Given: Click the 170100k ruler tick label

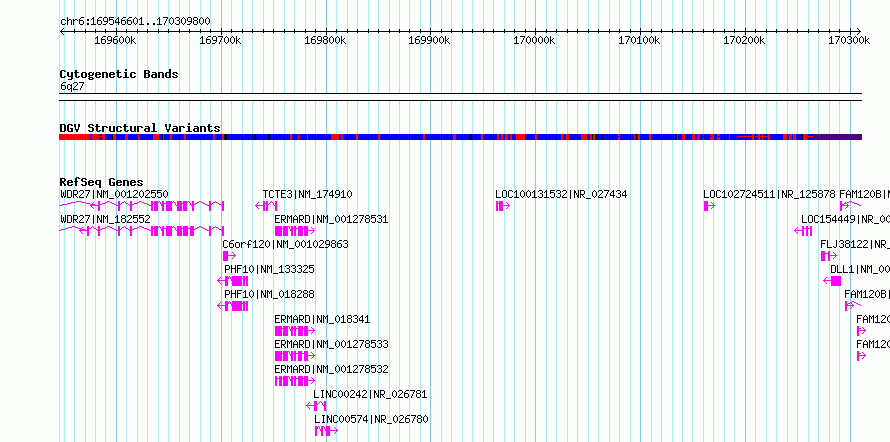Looking at the screenshot, I should point(639,40).
